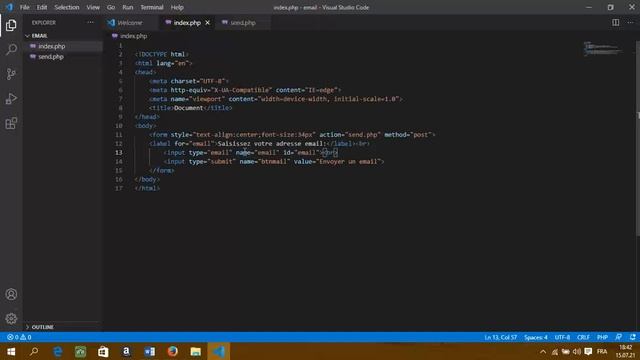Viewport: 640px width, 360px height.
Task: Open the Explorer views and more actions ellipsis
Action: tap(90, 22)
